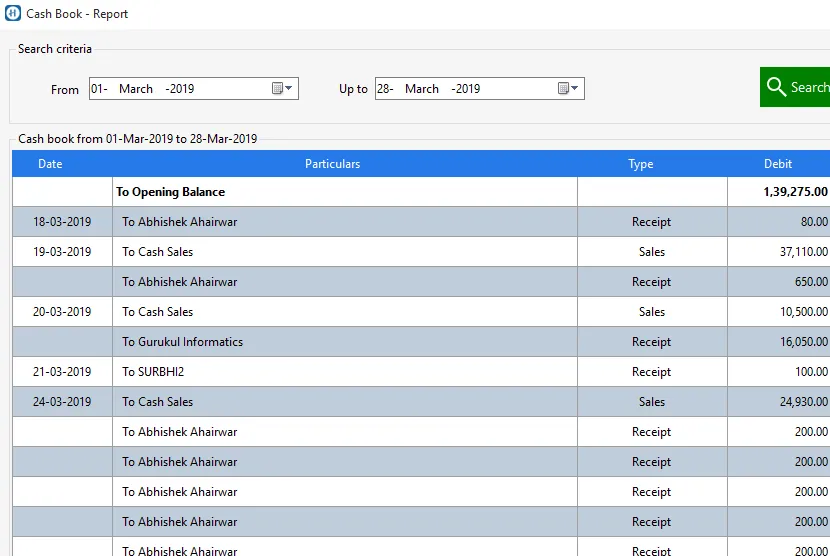
Task: Click the day 28 in Up to date
Action: coord(384,89)
